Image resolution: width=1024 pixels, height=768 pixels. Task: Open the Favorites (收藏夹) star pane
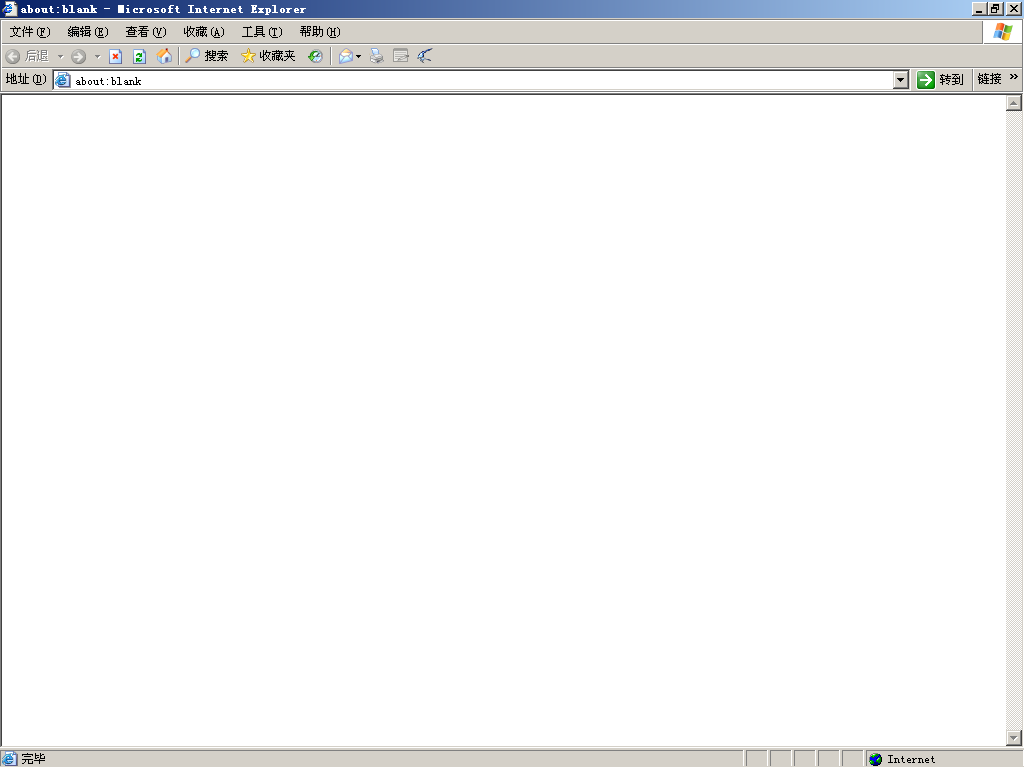[268, 56]
